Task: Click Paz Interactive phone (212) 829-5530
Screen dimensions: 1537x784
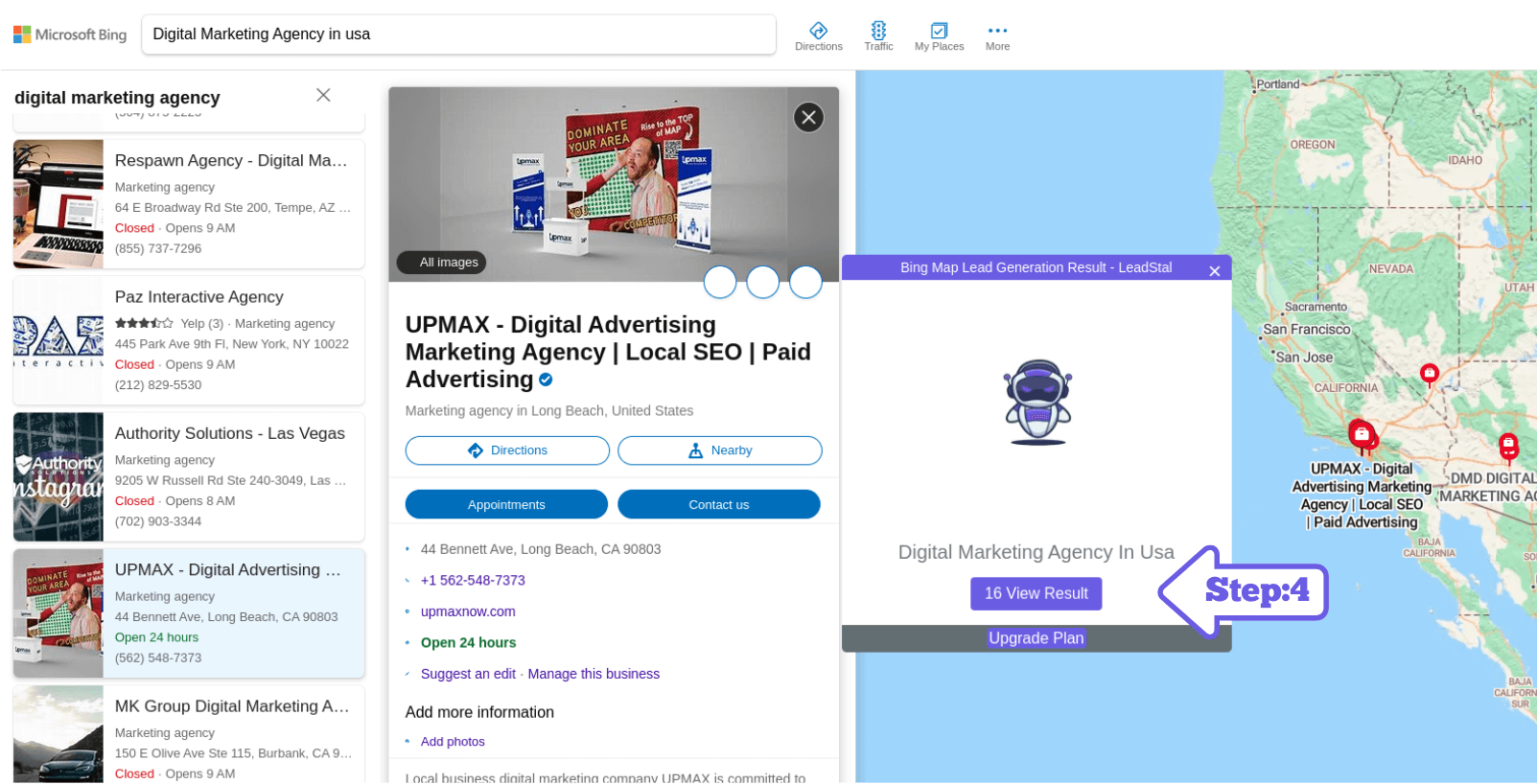Action: (x=158, y=385)
